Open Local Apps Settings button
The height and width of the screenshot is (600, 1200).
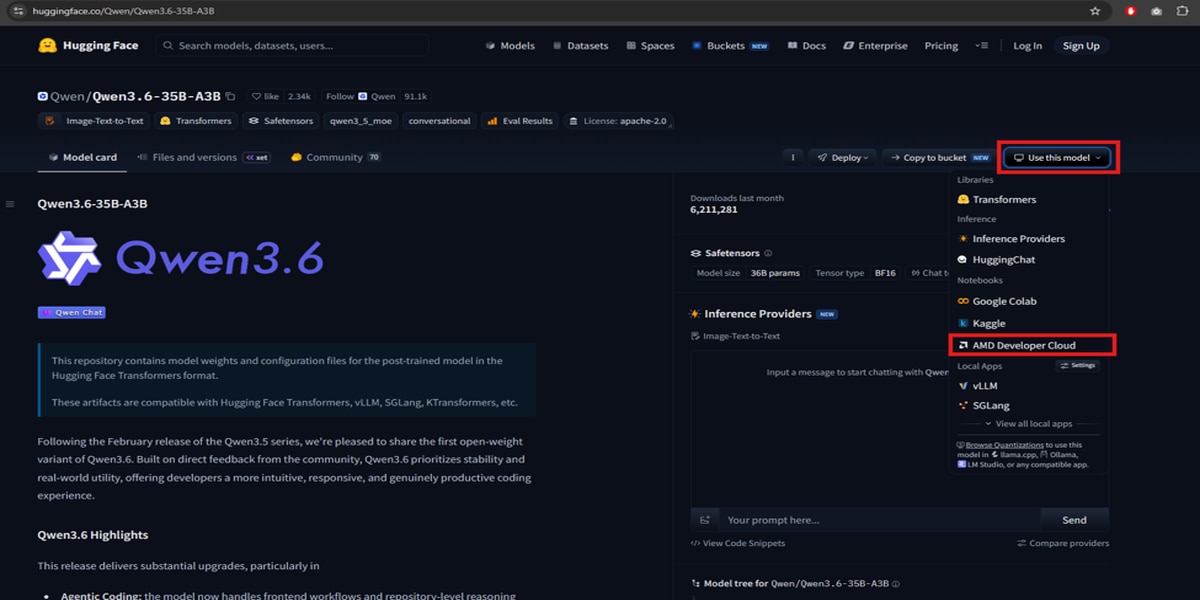click(1078, 366)
